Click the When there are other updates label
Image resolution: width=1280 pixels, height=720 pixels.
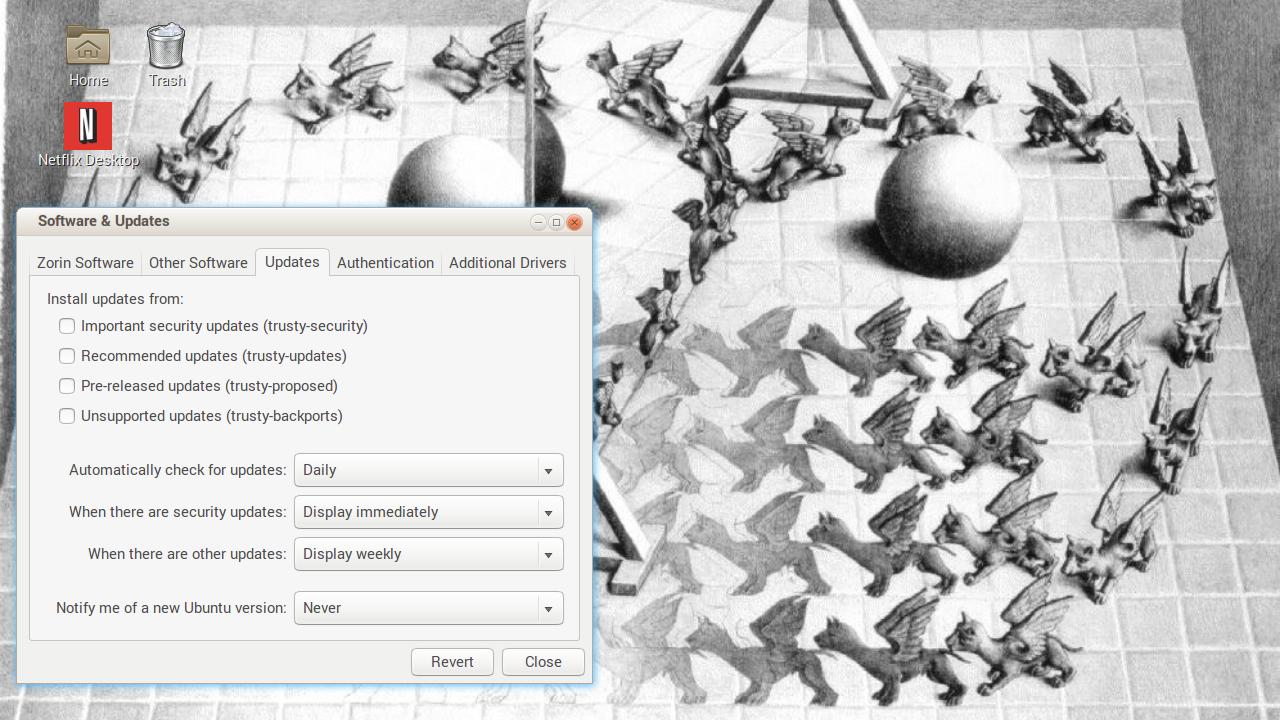[x=187, y=554]
